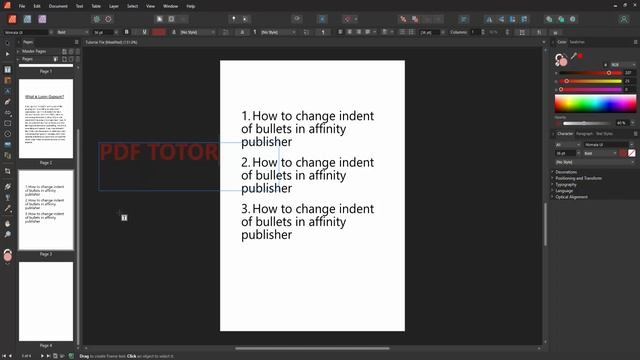Screen dimensions: 640x360
Task: Toggle align right paragraph button
Action: click(x=359, y=32)
